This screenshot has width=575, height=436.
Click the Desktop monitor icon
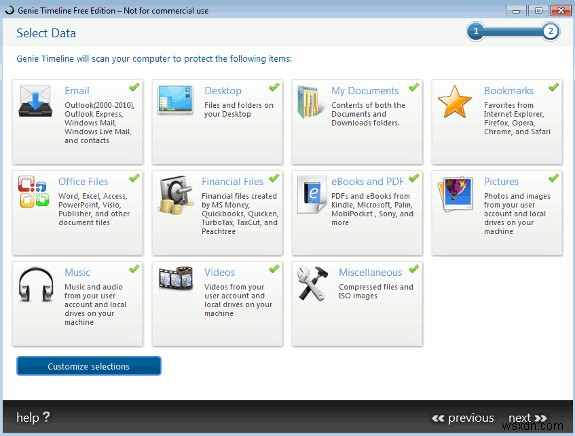(x=175, y=99)
